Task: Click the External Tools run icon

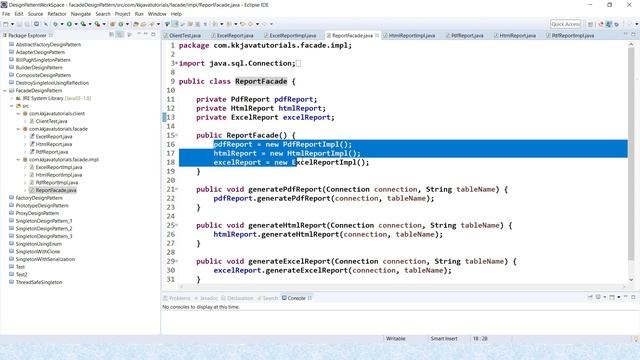Action: pos(97,24)
